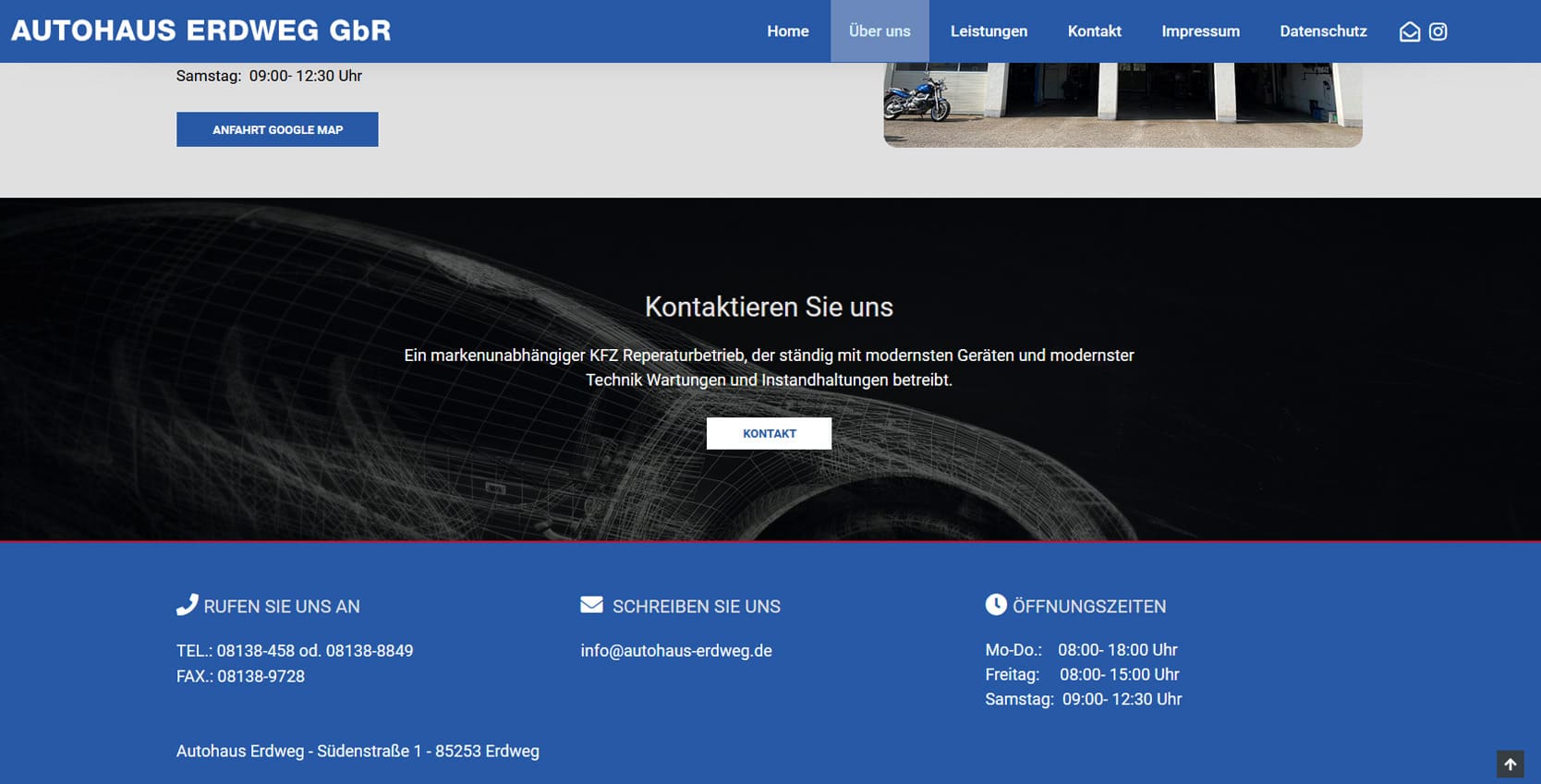View the Datenschutz page
The image size is (1541, 784).
click(x=1322, y=31)
